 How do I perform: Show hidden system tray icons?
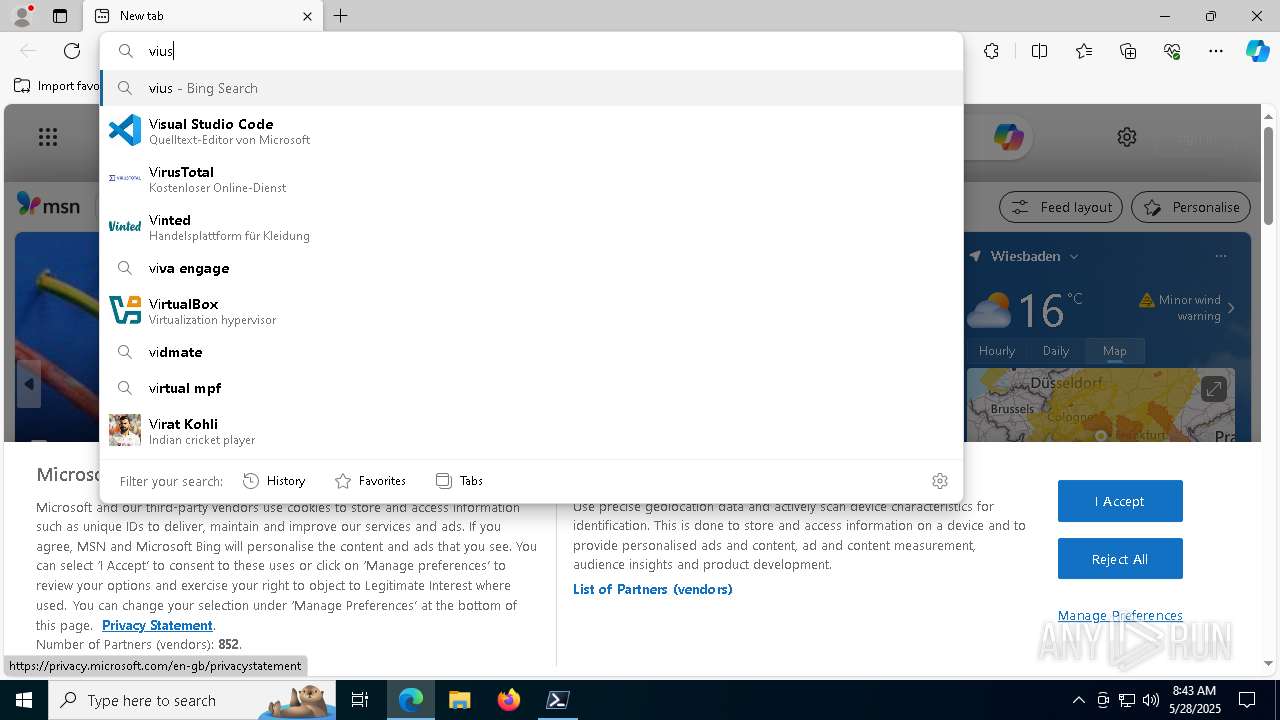(1078, 700)
